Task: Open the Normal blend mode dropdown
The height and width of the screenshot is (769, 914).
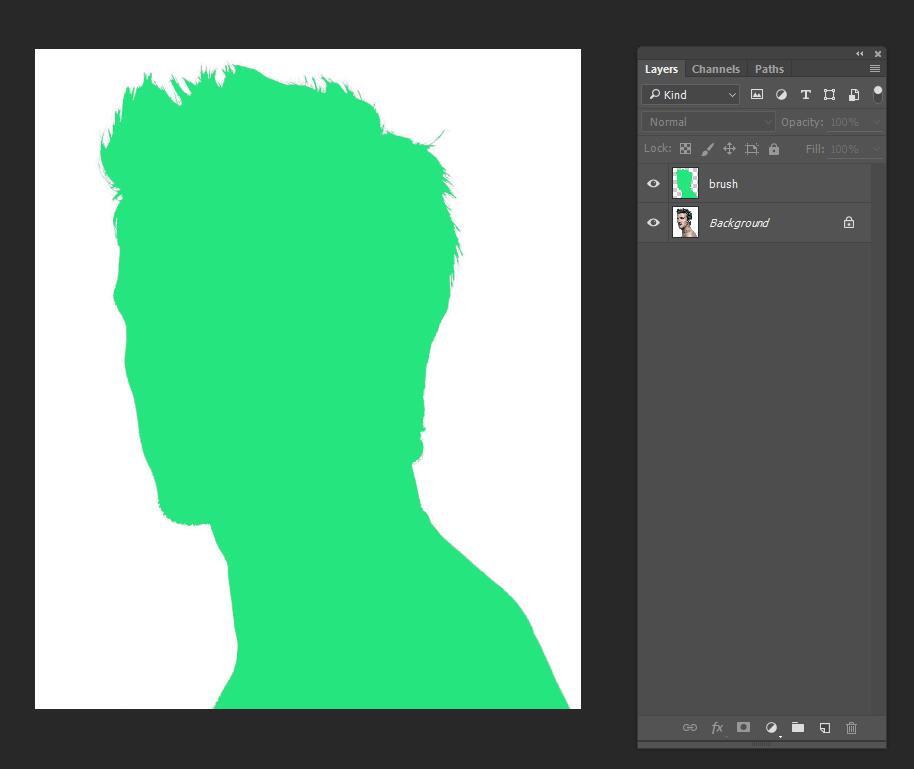Action: tap(708, 122)
